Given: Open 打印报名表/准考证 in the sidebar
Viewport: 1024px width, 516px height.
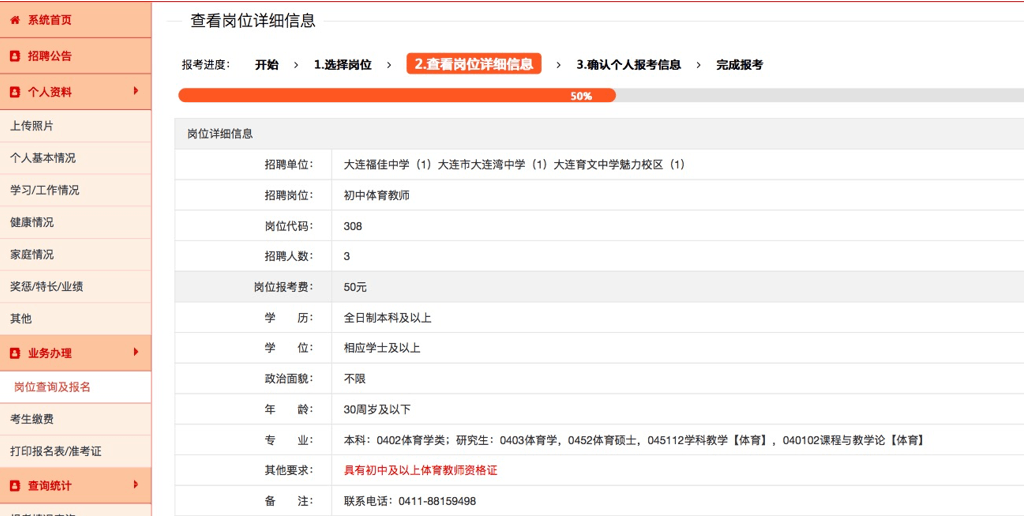Looking at the screenshot, I should pos(55,451).
